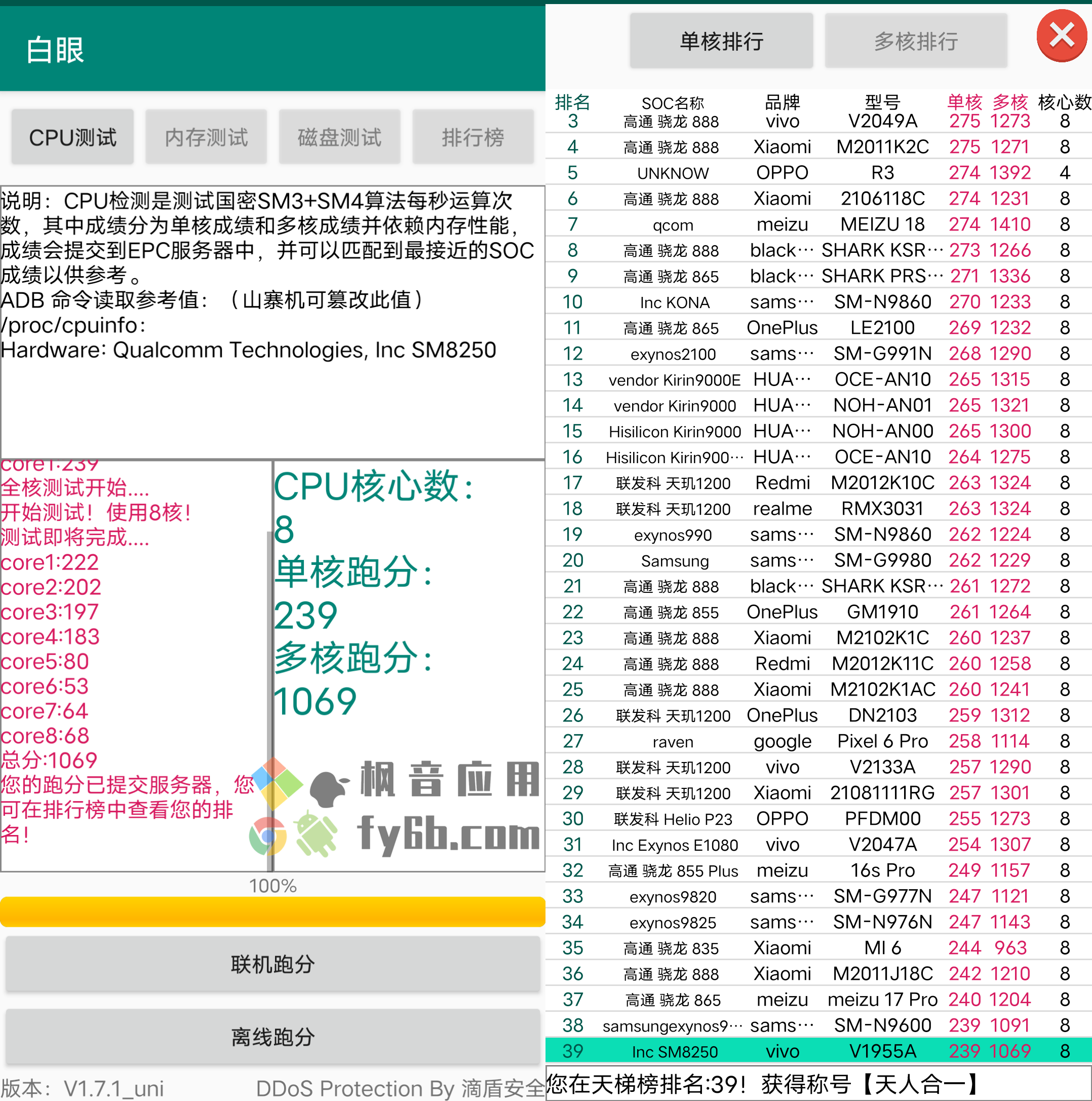
Task: Select row 20 Samsung SM-G9980
Action: point(818,560)
